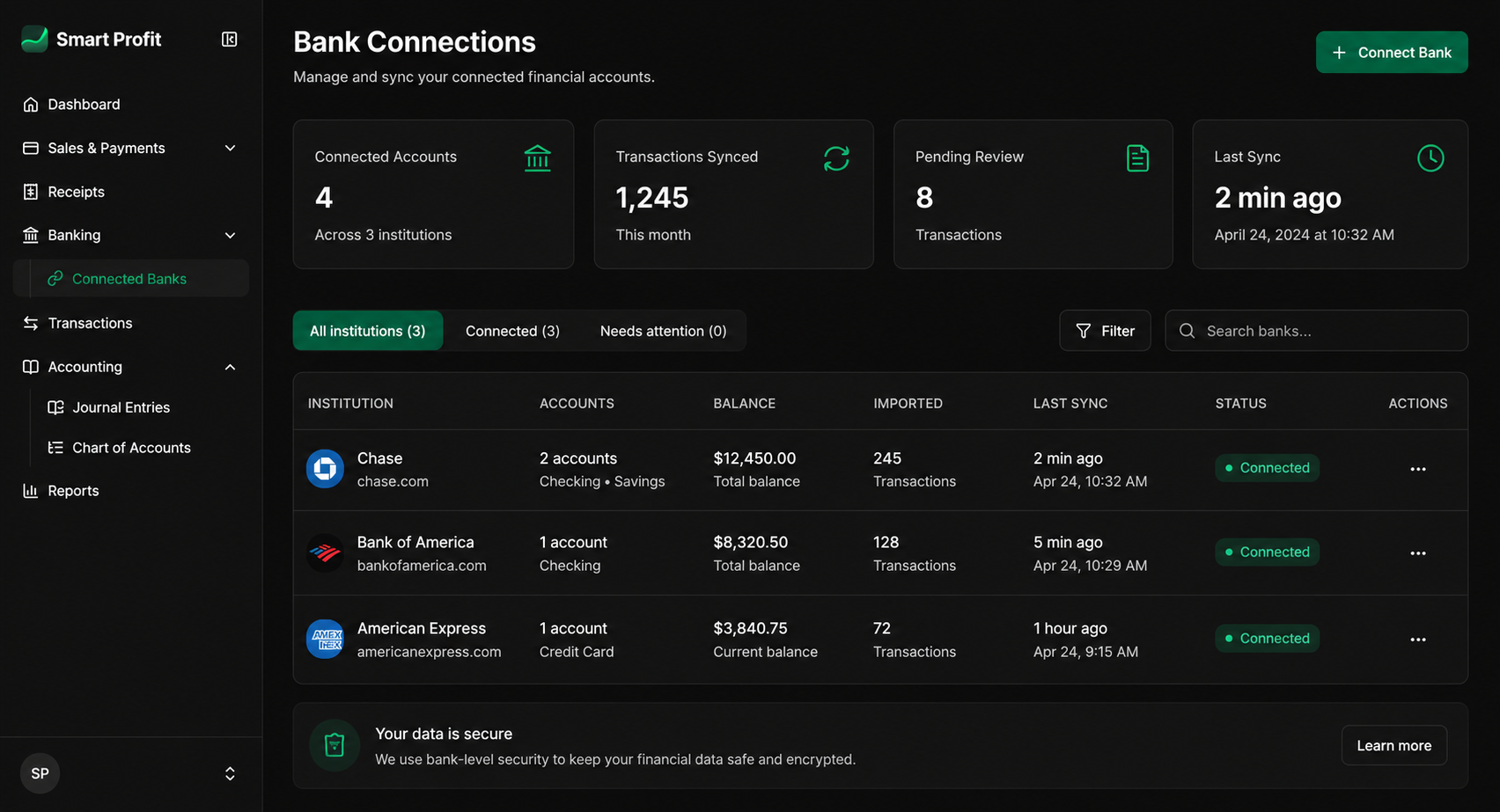This screenshot has height=812, width=1500.
Task: Open the account switcher up-down chevron
Action: [x=230, y=773]
